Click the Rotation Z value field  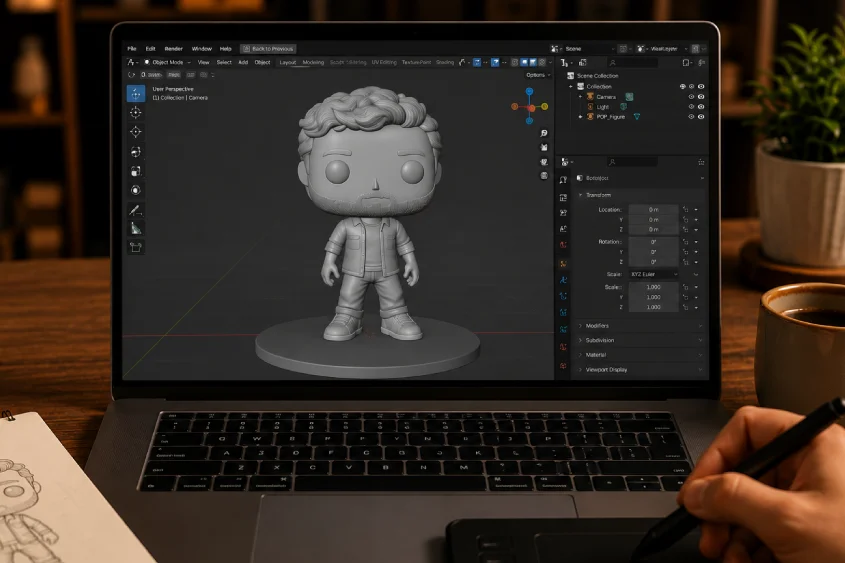654,262
